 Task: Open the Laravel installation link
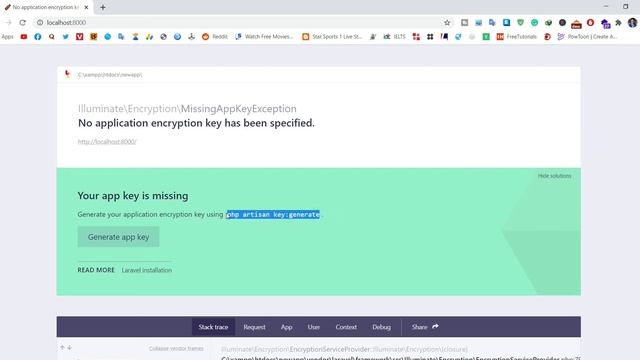[x=147, y=270]
